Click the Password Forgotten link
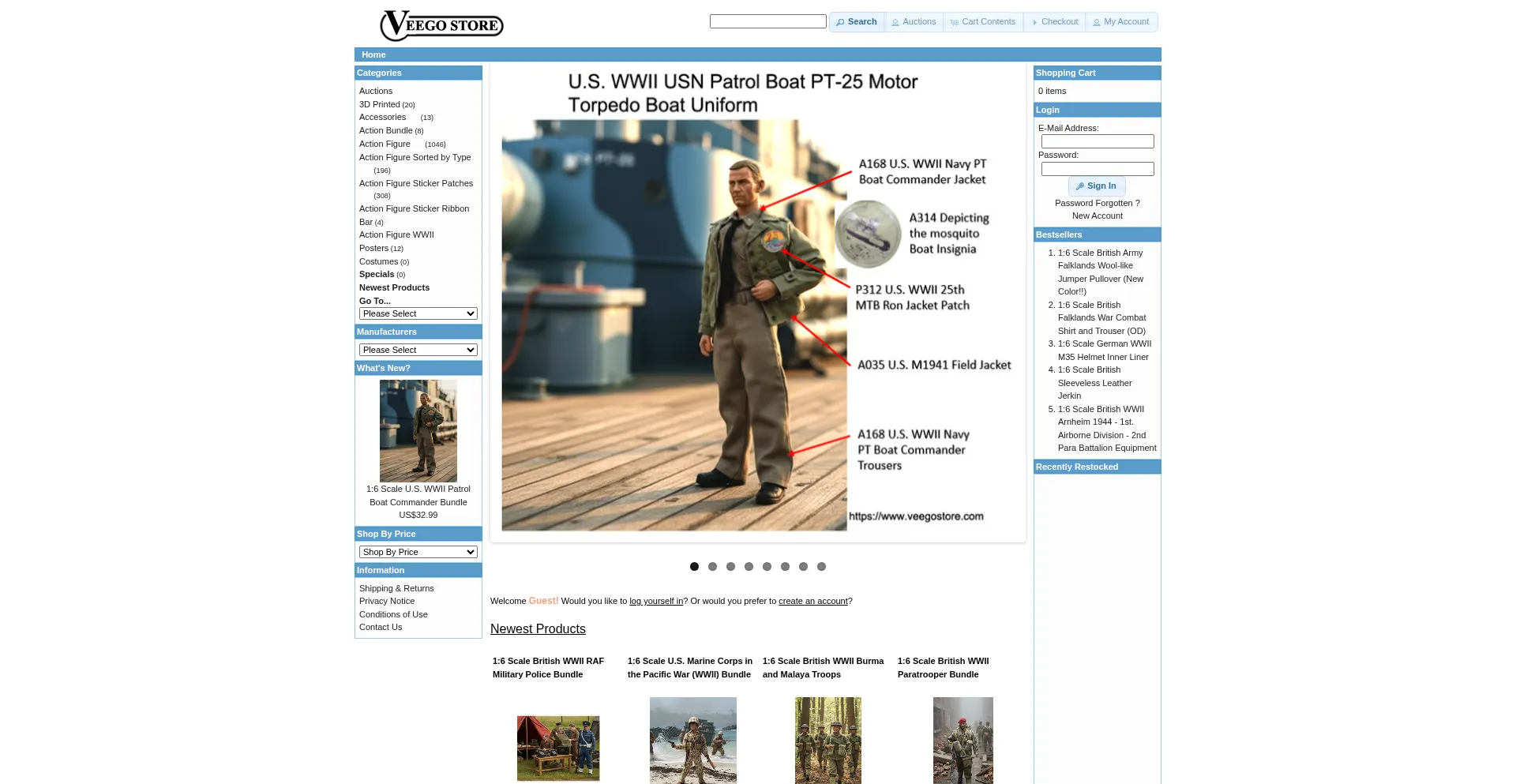 coord(1097,204)
